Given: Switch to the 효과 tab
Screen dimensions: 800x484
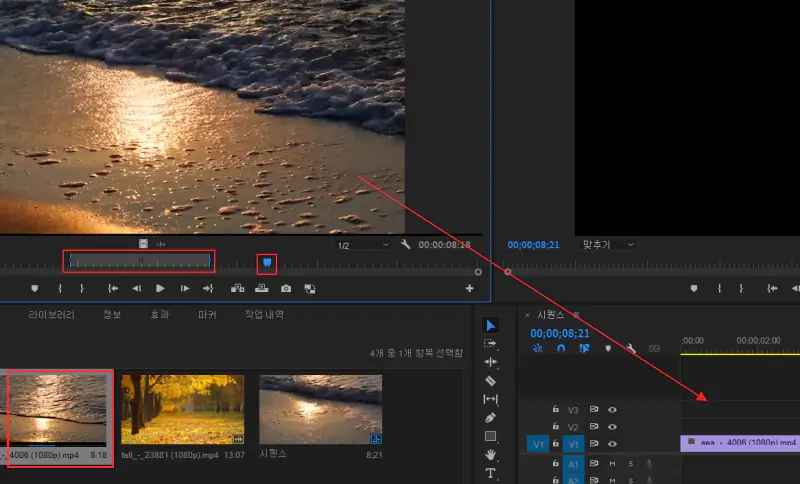Looking at the screenshot, I should click(159, 314).
